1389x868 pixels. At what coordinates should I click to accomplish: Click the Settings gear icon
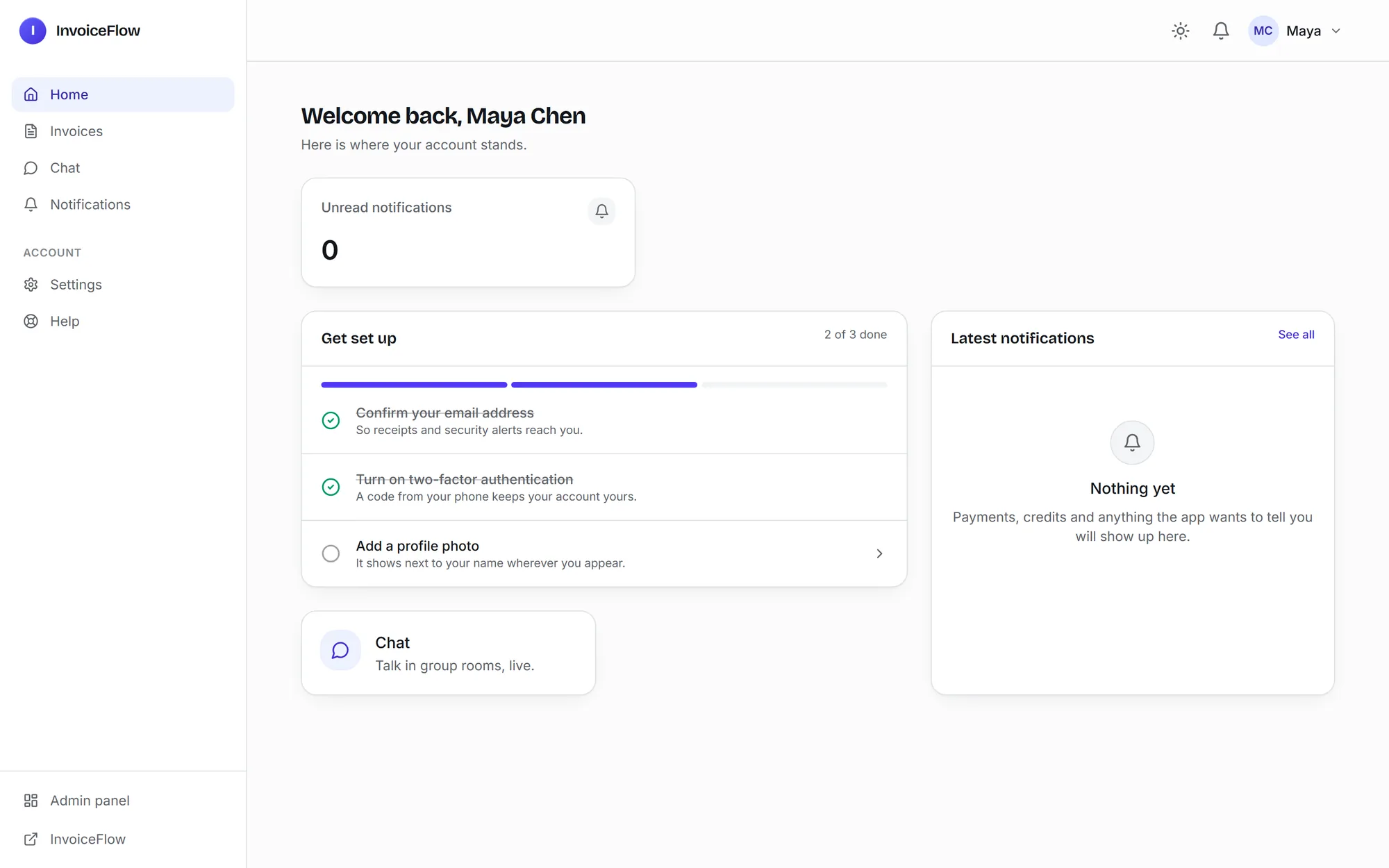[x=31, y=285]
